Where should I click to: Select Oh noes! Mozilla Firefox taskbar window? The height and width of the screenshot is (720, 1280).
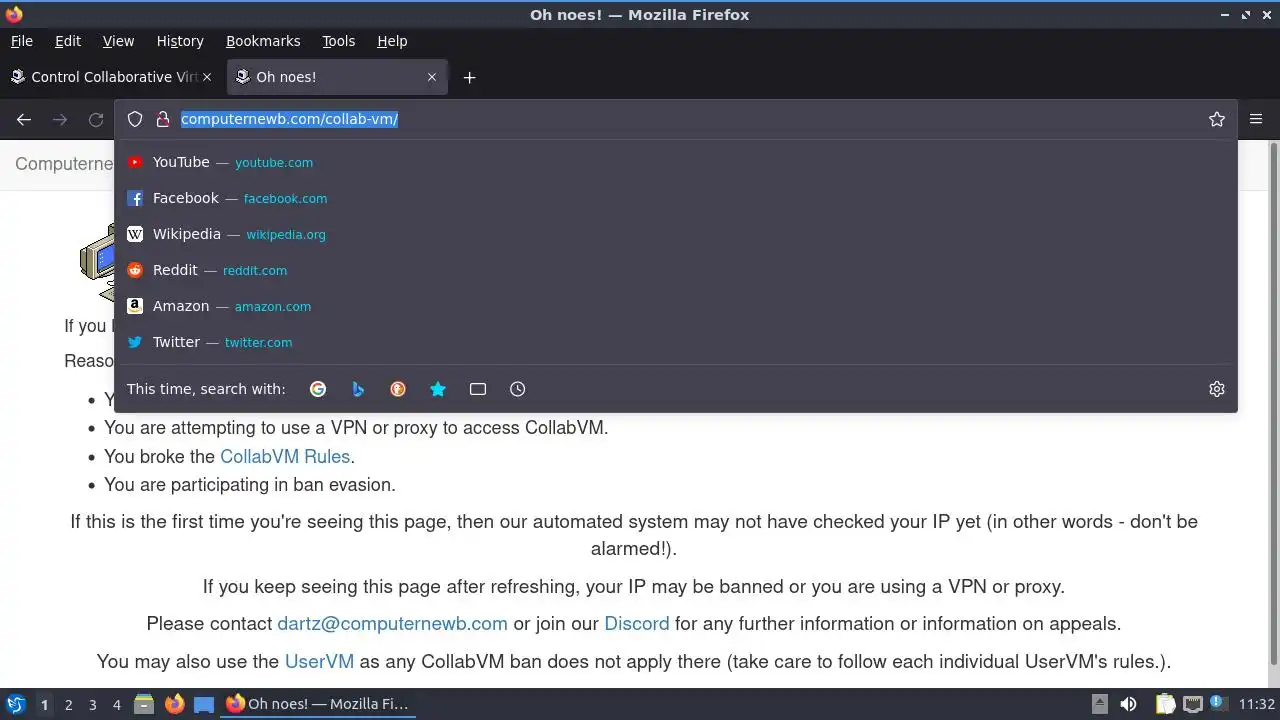pyautogui.click(x=318, y=704)
